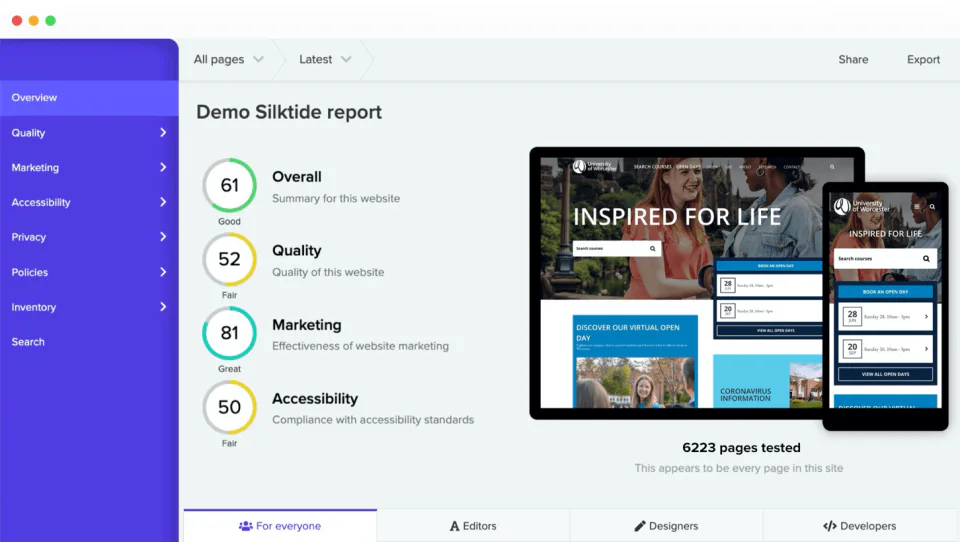Open the Accessibility heading in report
960x542 pixels.
click(x=315, y=399)
